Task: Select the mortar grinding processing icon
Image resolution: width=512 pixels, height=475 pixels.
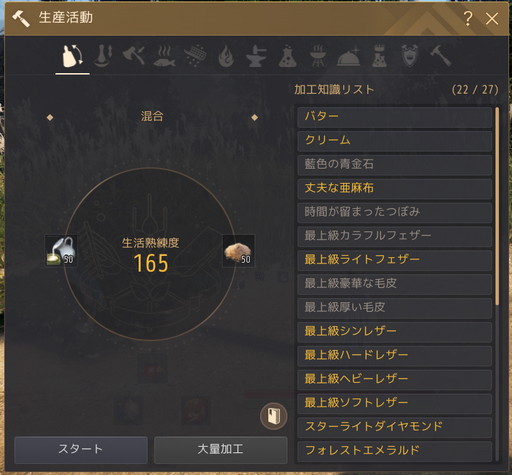Action: coord(103,56)
